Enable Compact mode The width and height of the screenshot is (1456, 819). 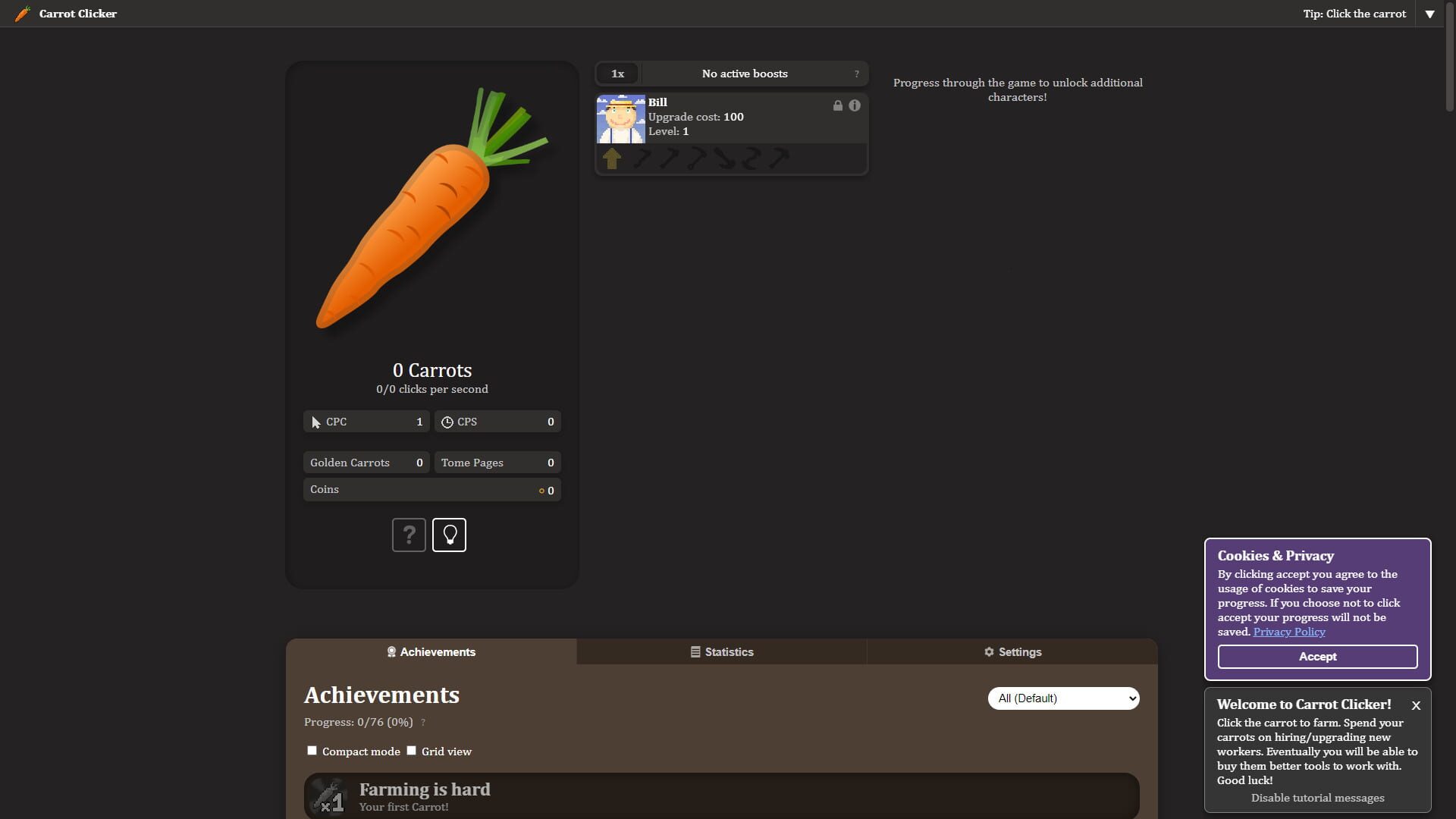312,750
